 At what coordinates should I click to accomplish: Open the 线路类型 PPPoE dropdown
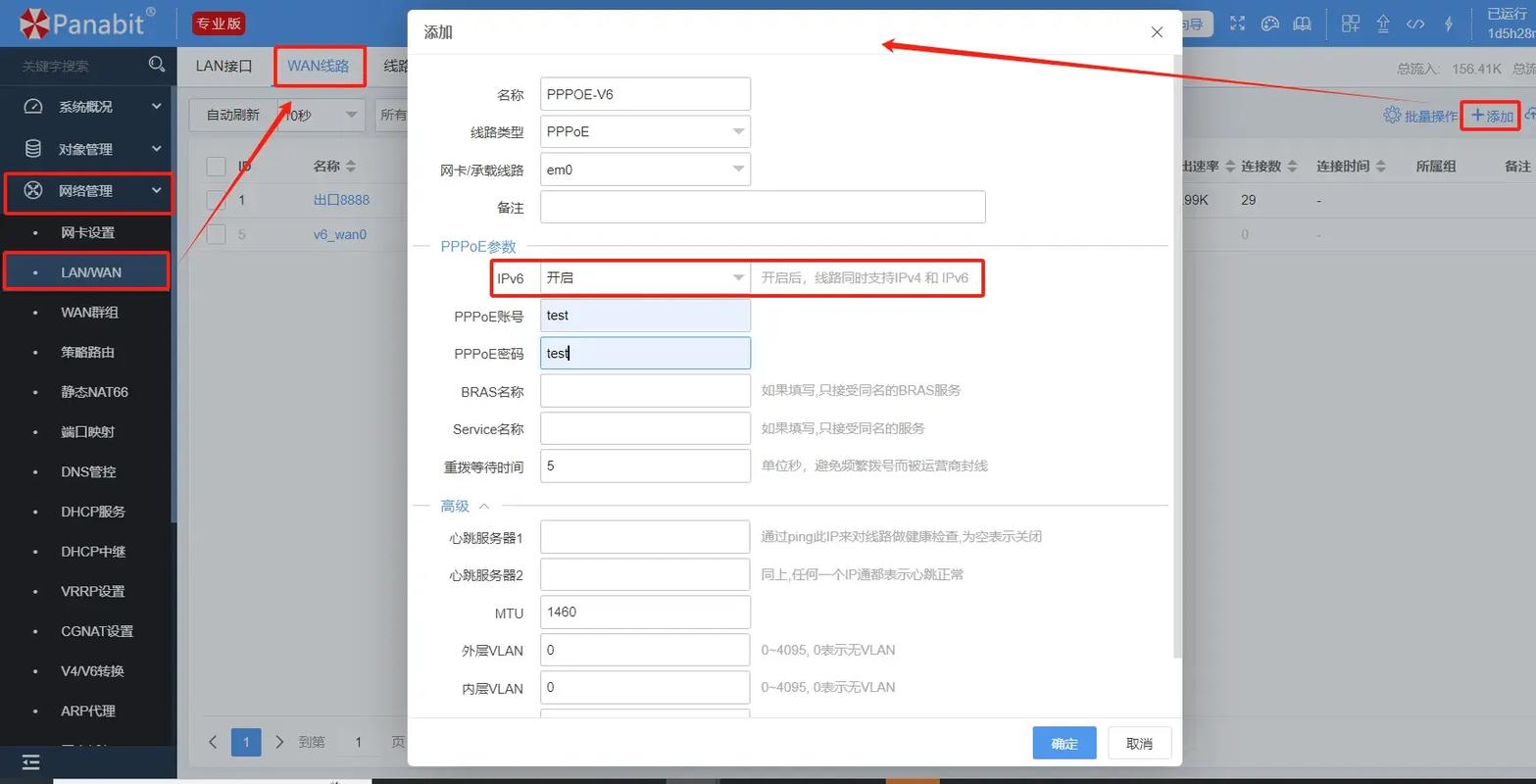pos(645,131)
